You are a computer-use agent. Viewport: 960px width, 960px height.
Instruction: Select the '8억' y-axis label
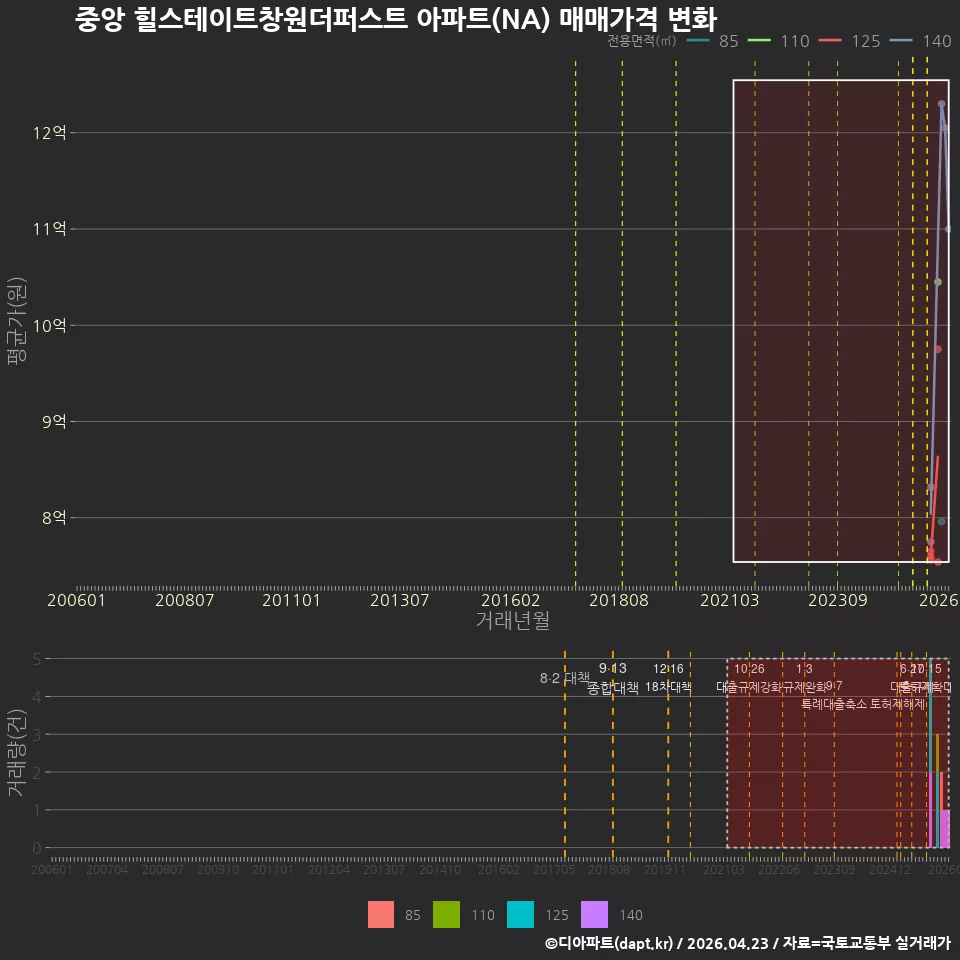click(54, 517)
